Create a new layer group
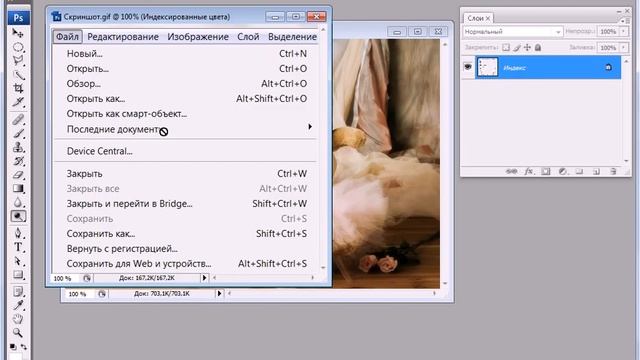The height and width of the screenshot is (360, 640). (579, 171)
